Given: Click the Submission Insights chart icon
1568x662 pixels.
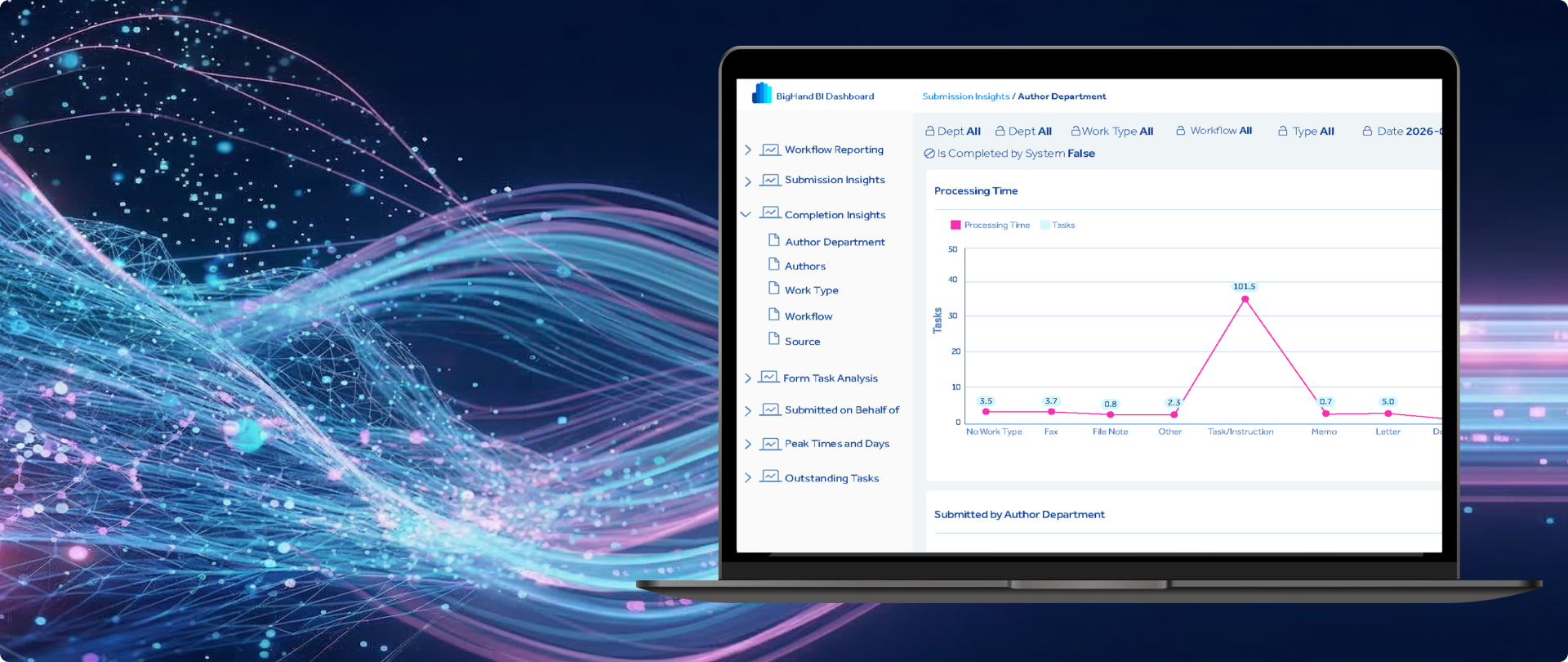Looking at the screenshot, I should tap(769, 180).
